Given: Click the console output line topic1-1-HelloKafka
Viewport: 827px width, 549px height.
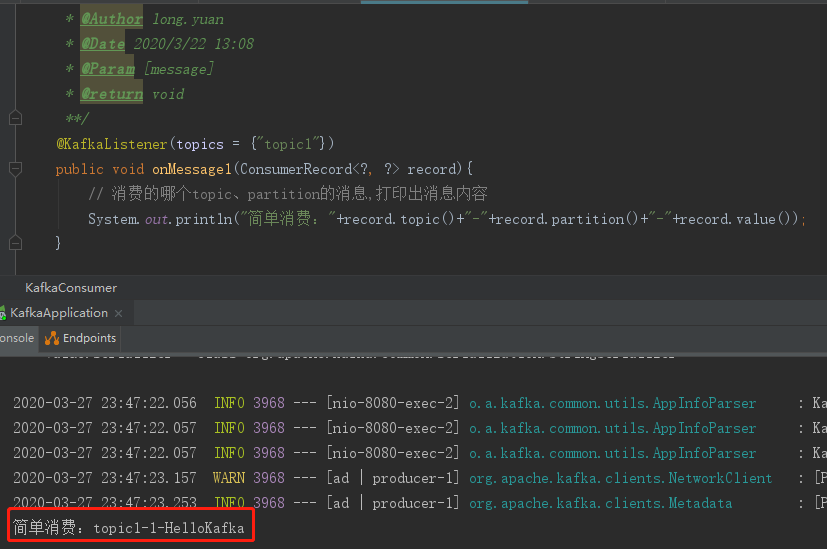Looking at the screenshot, I should coord(129,527).
